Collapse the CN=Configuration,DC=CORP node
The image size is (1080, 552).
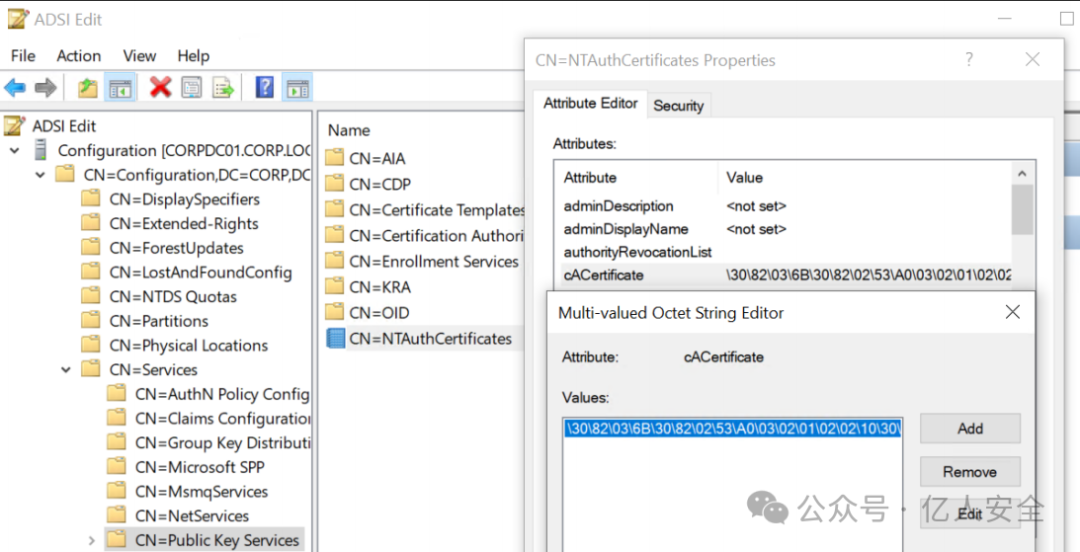(x=41, y=175)
